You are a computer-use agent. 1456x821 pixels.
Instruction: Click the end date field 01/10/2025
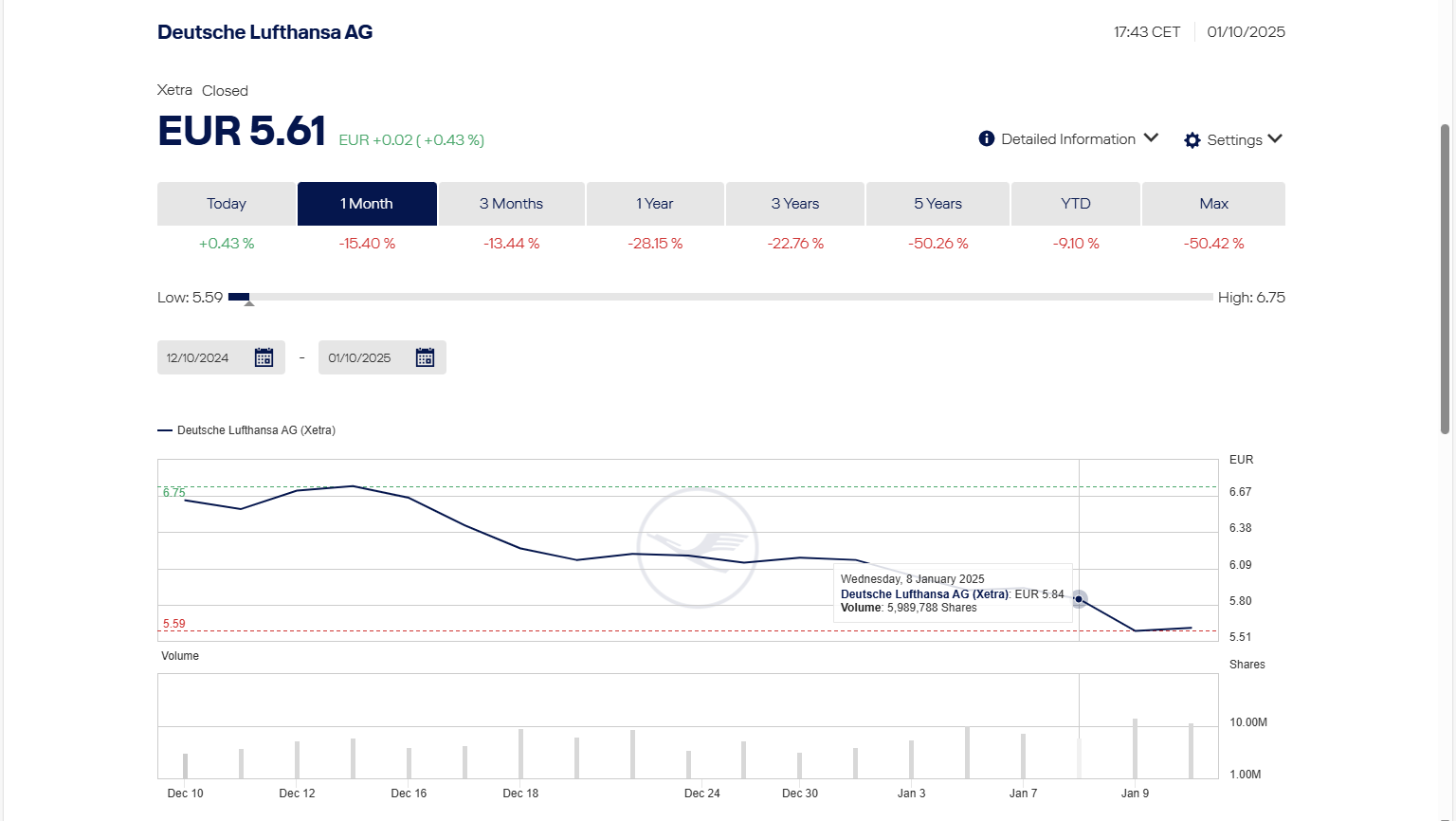[382, 357]
